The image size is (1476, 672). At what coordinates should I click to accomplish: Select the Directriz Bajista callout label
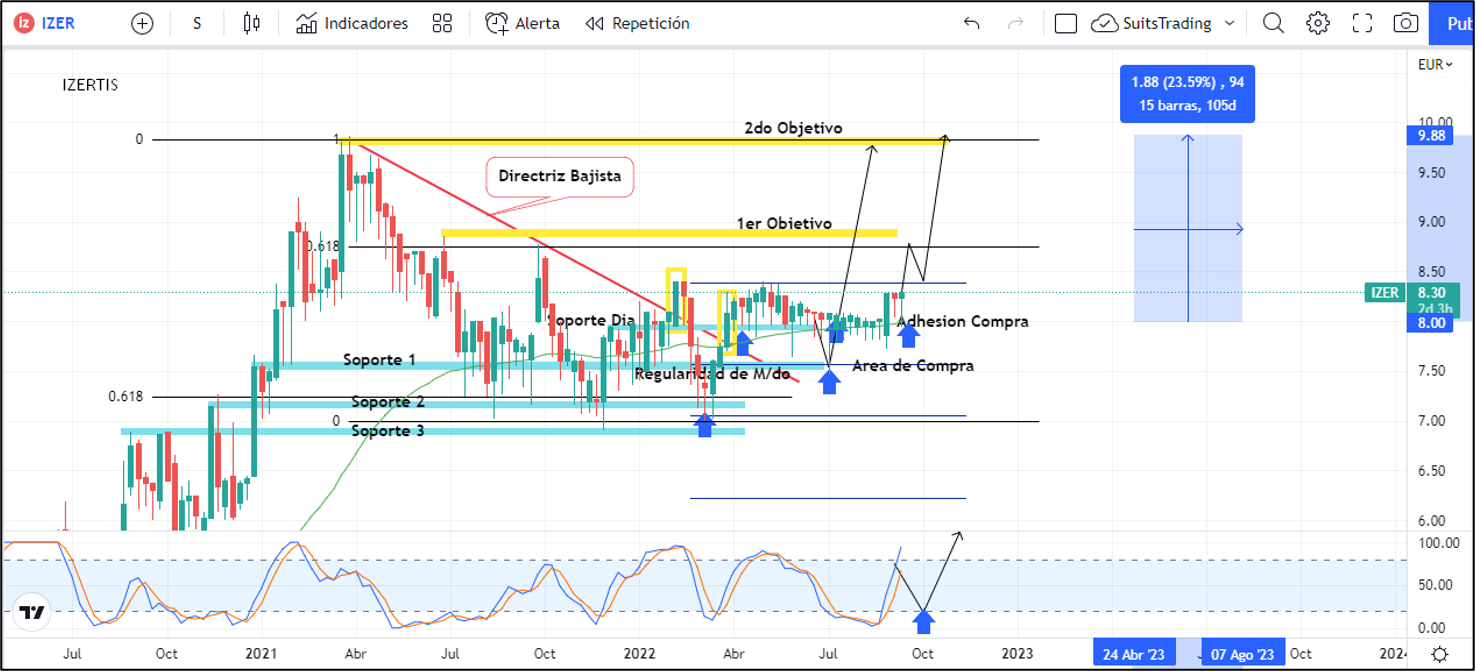point(560,176)
